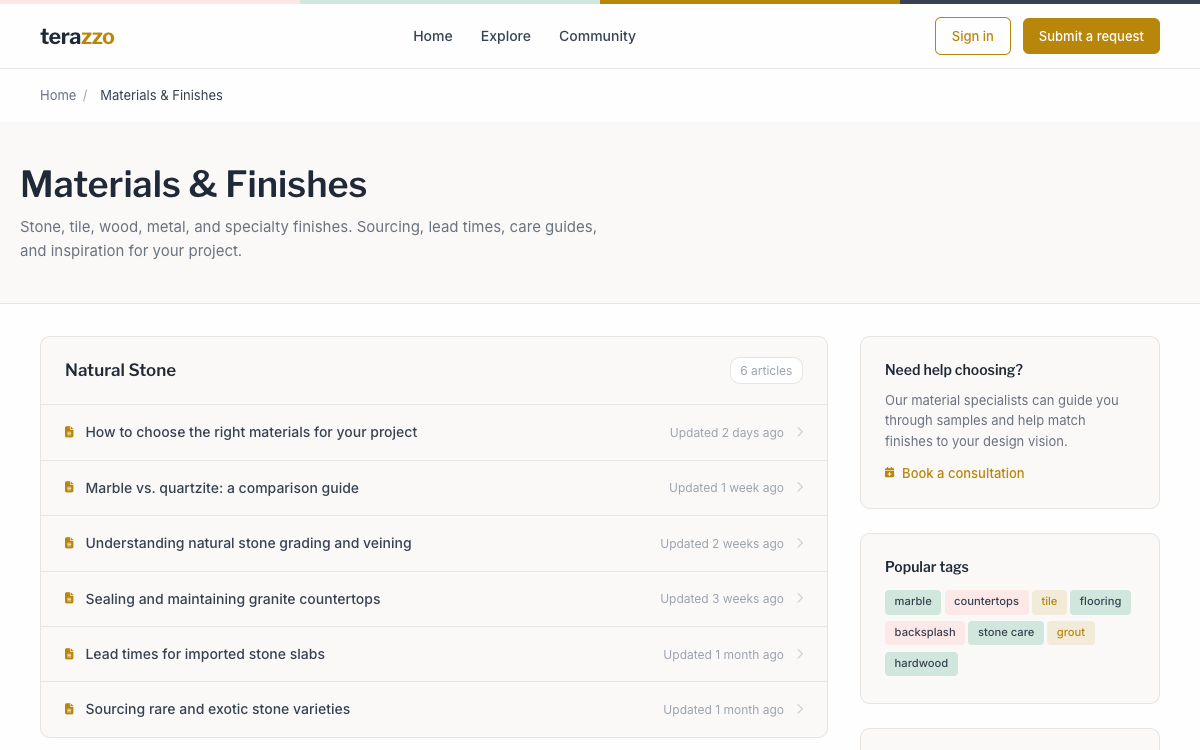
Task: Open 'Sourcing rare and exotic stone varieties'
Action: pyautogui.click(x=434, y=709)
